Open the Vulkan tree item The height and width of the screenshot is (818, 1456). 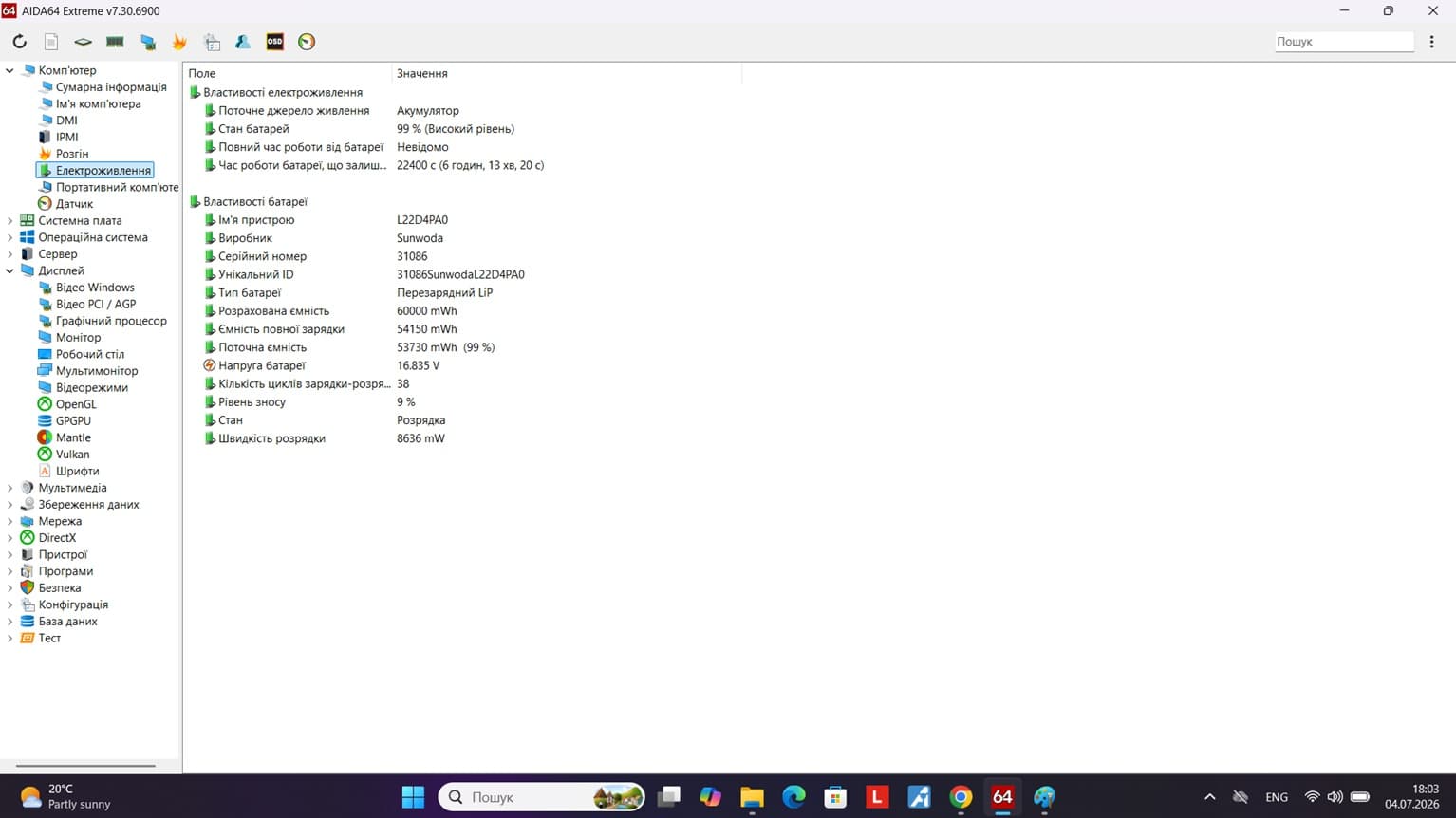(72, 455)
